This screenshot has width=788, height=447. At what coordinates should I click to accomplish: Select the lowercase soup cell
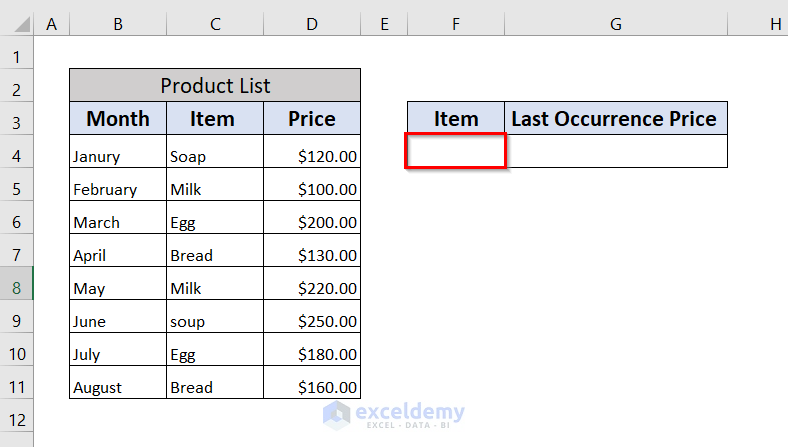(x=215, y=321)
